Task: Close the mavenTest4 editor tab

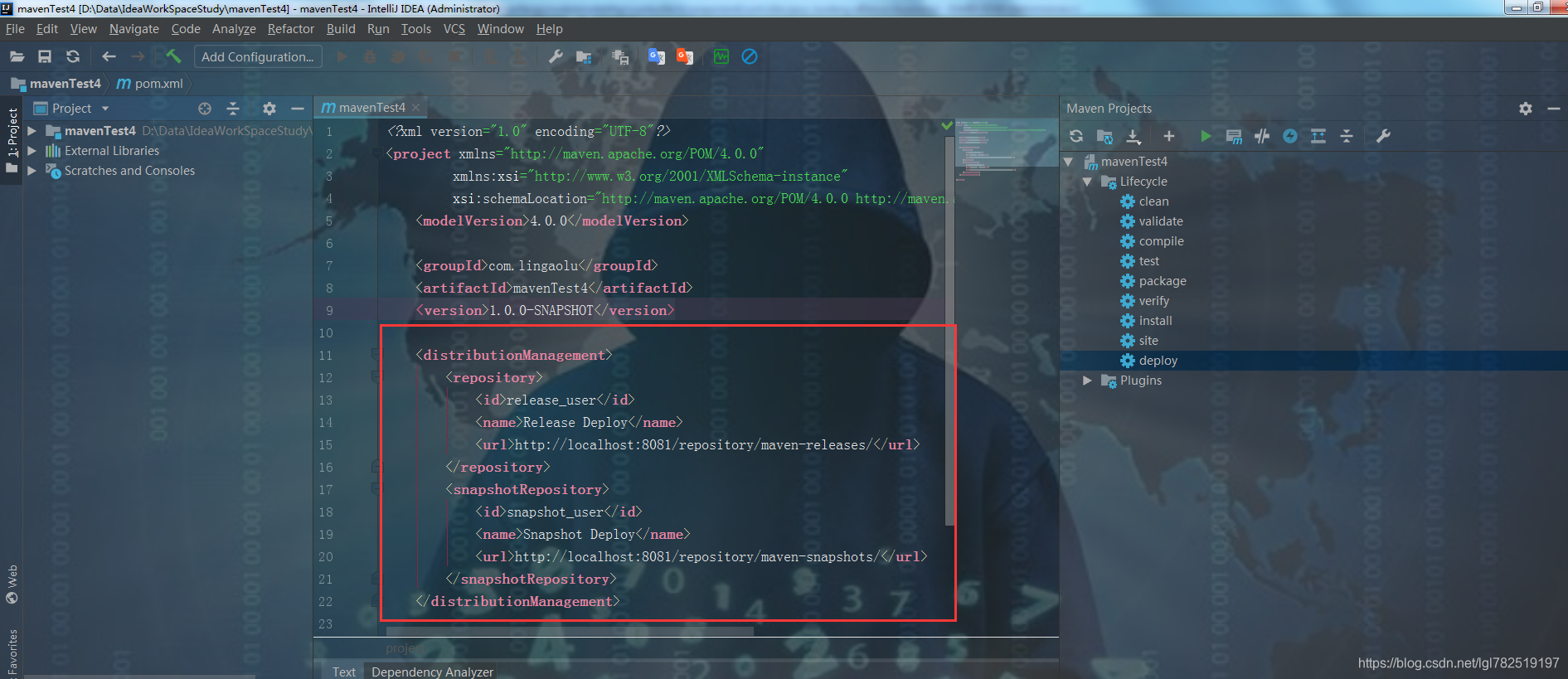Action: coord(416,108)
